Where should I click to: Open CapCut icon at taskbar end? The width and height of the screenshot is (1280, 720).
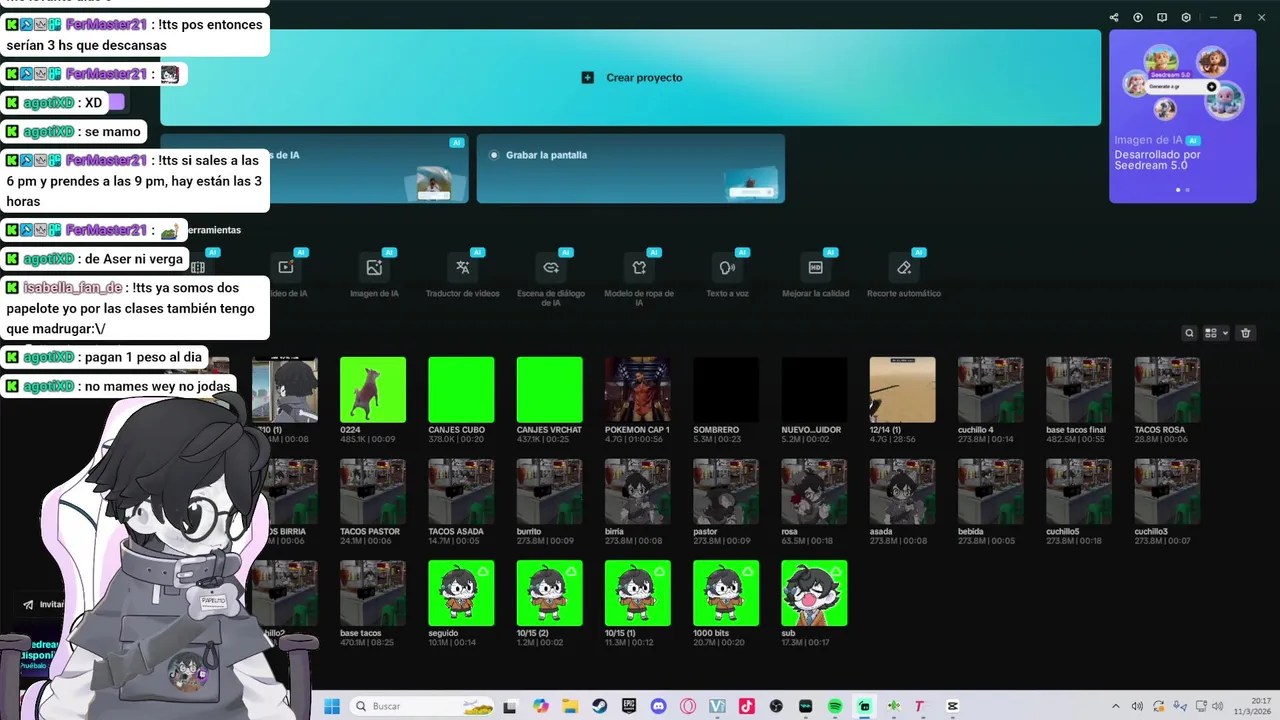pyautogui.click(x=953, y=706)
